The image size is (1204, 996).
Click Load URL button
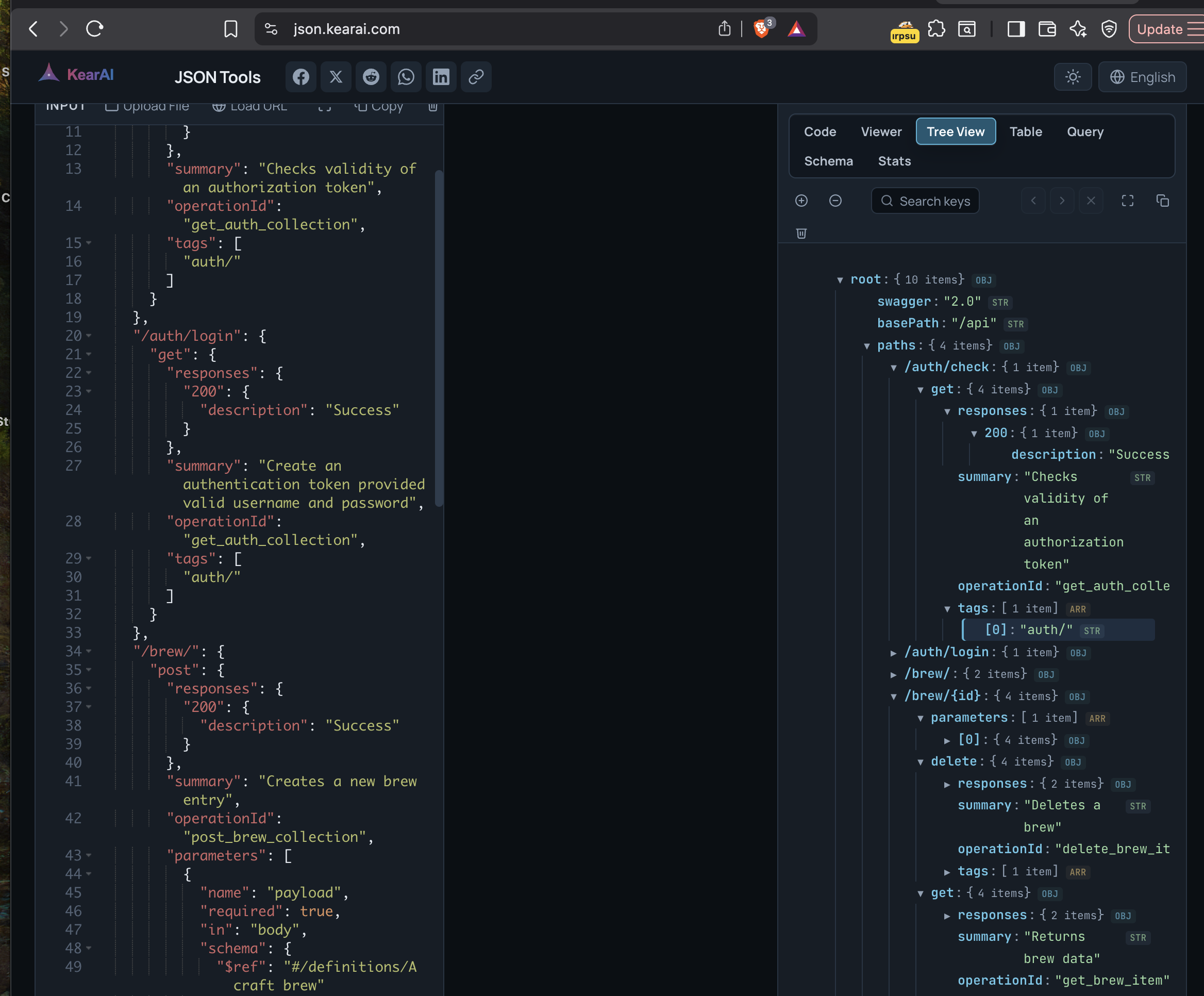[249, 107]
